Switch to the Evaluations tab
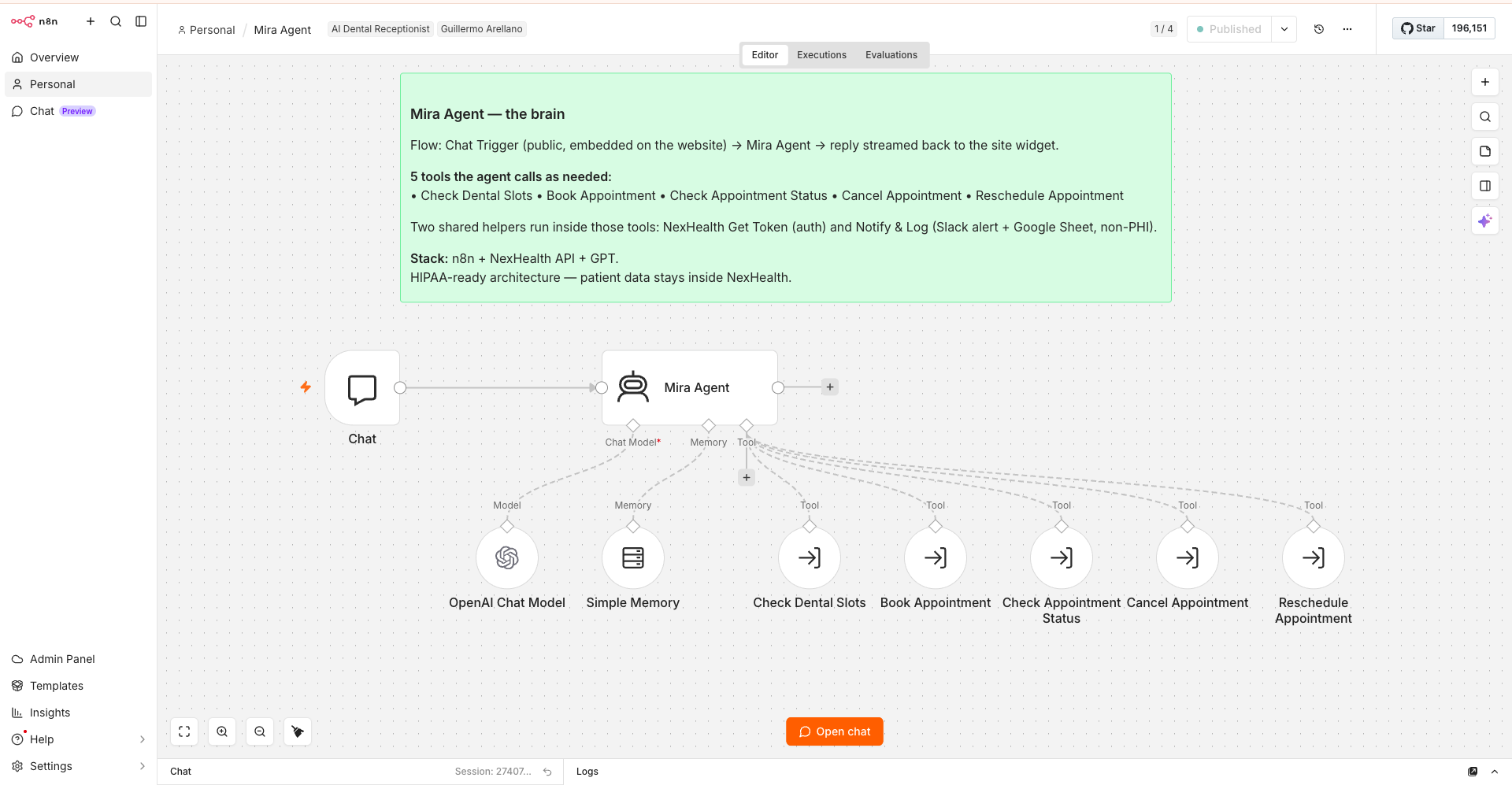The height and width of the screenshot is (785, 1512). 891,55
